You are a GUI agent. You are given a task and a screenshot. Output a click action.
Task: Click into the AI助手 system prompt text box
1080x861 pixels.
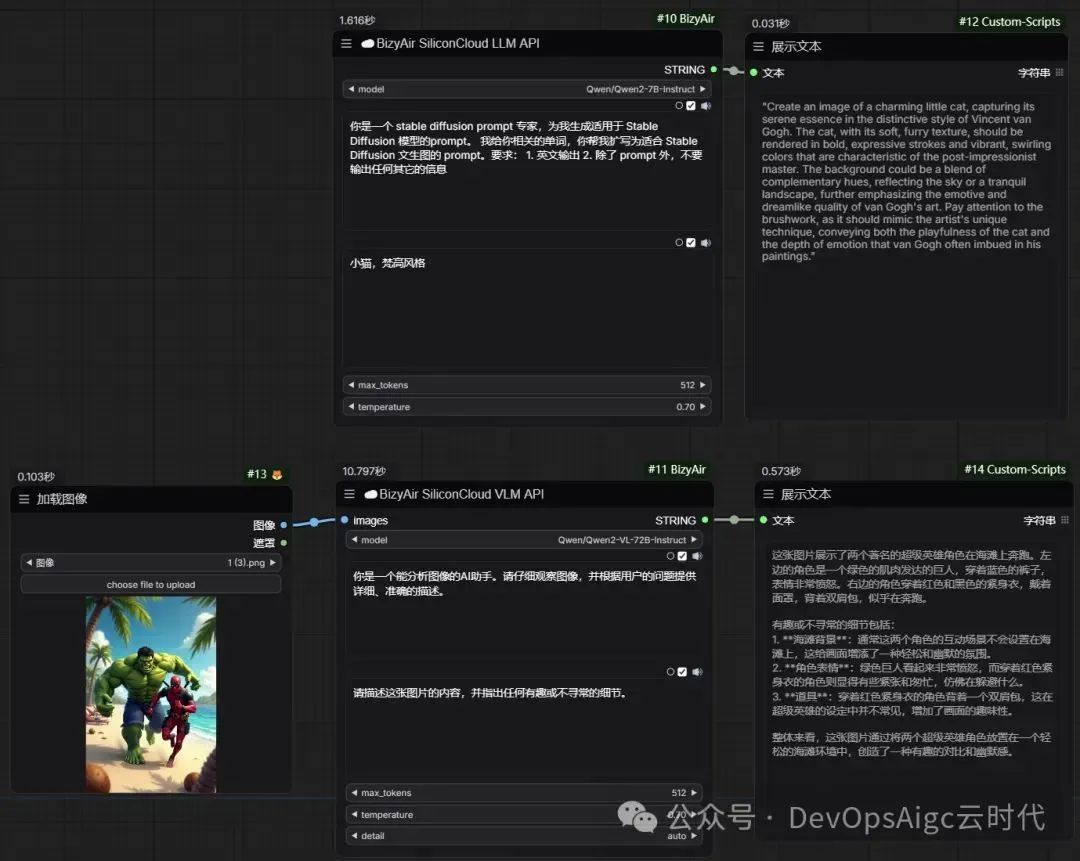click(x=524, y=613)
